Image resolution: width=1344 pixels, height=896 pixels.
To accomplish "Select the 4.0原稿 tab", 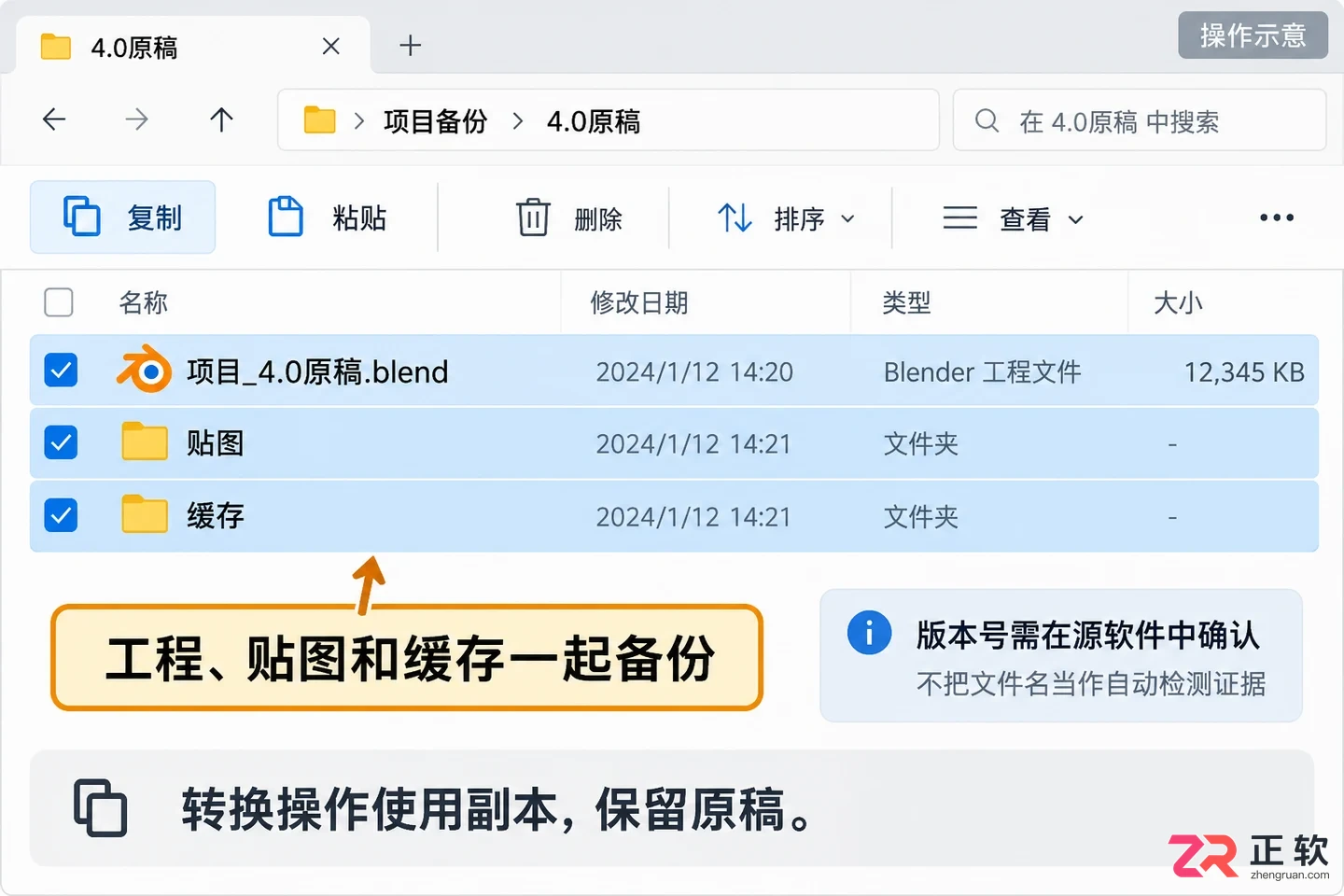I will [193, 47].
